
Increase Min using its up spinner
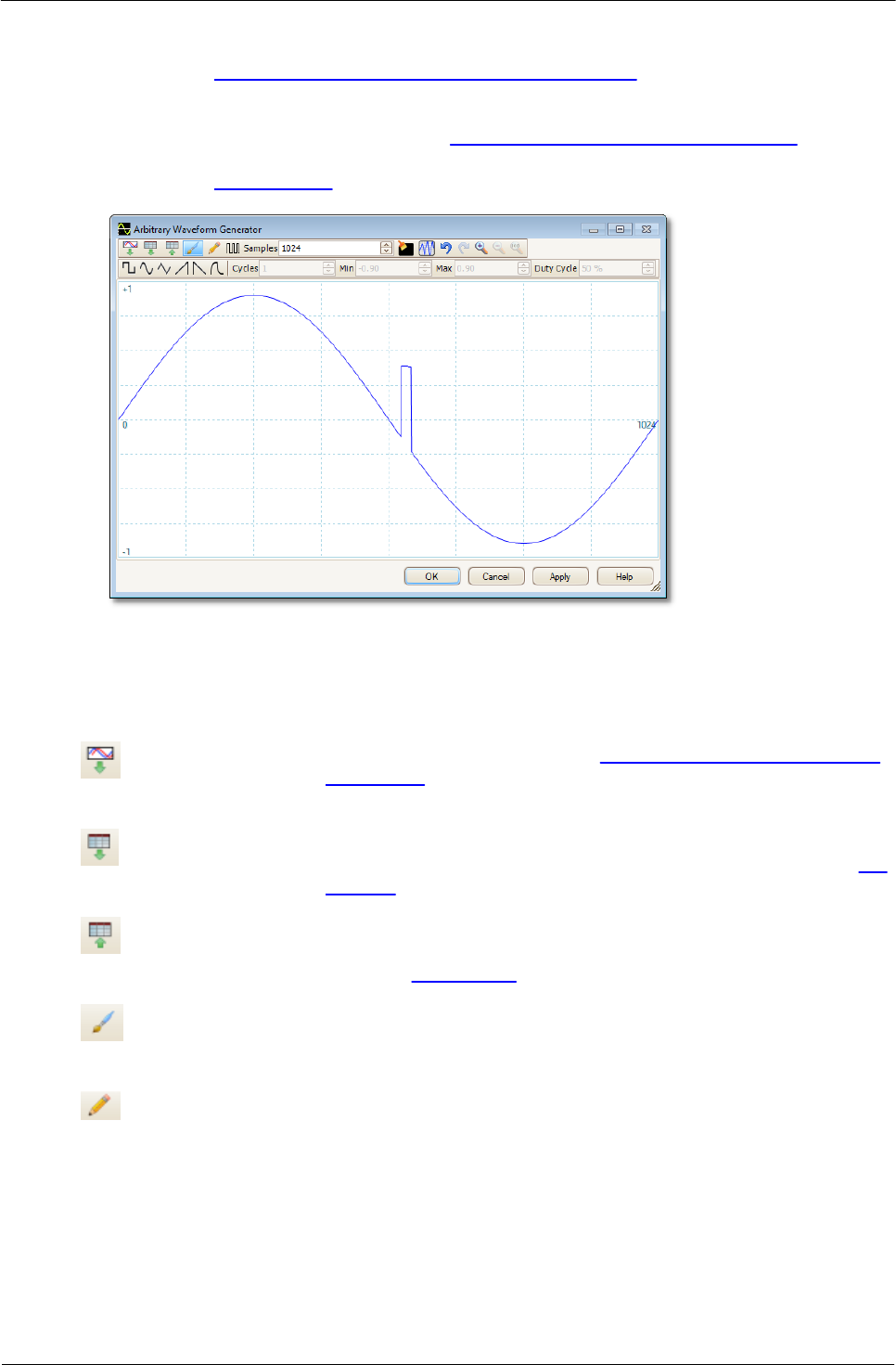[424, 265]
